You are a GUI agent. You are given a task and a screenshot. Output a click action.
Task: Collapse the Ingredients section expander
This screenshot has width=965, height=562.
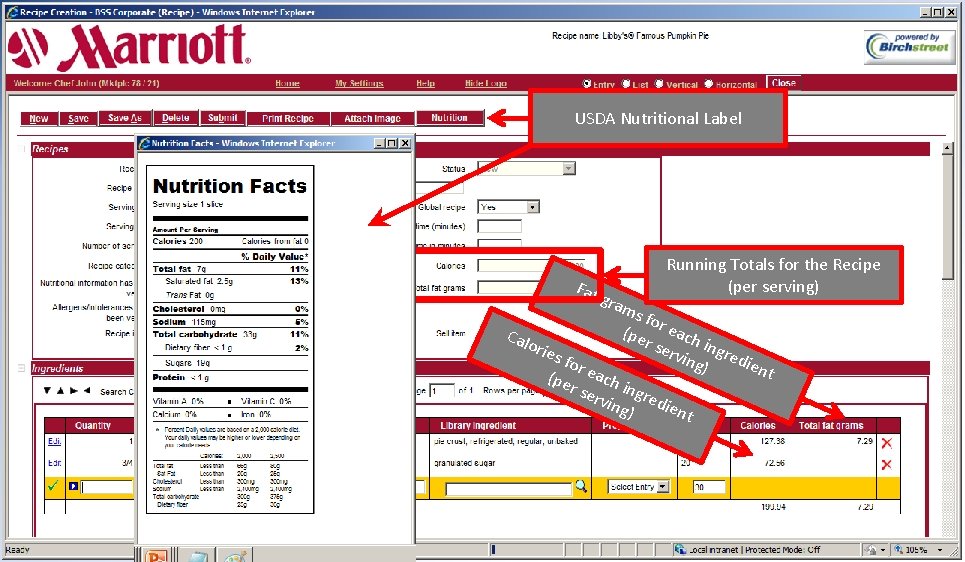click(x=22, y=368)
